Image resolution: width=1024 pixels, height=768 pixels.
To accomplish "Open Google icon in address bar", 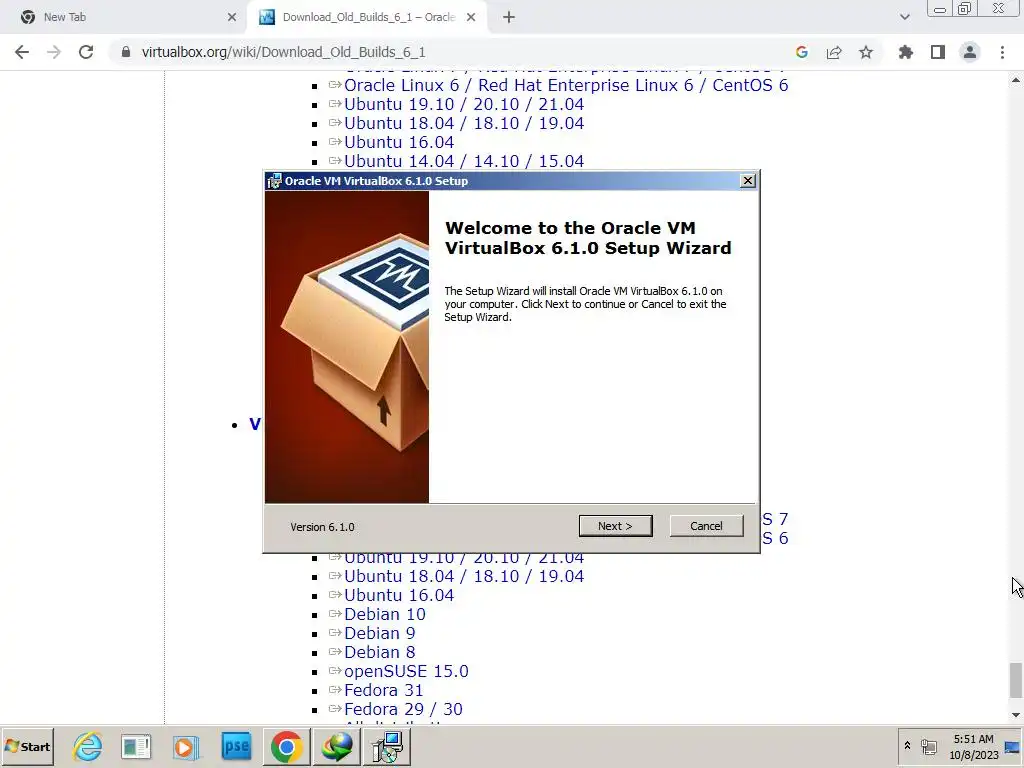I will [801, 52].
